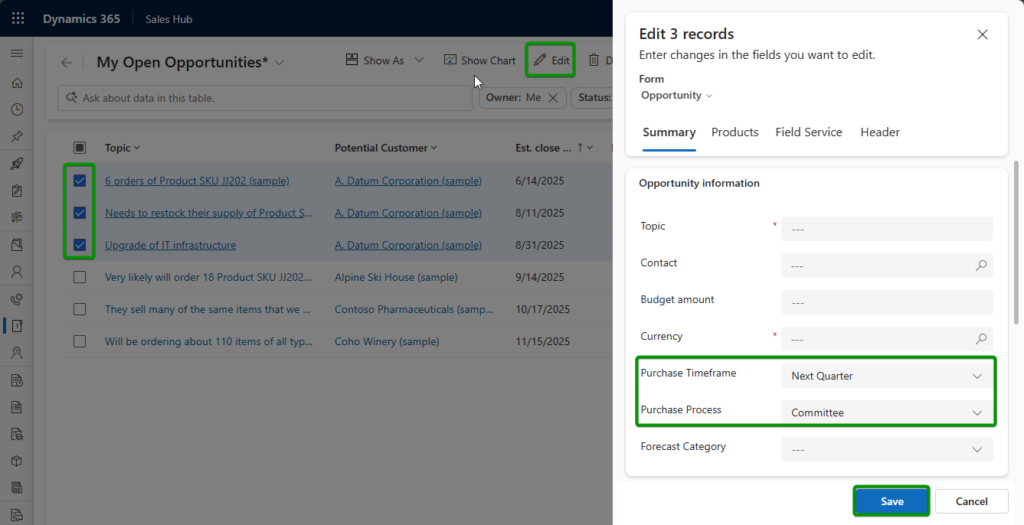Click the edit panel vertical scrollbar
This screenshot has width=1024, height=525.
coord(1016,243)
